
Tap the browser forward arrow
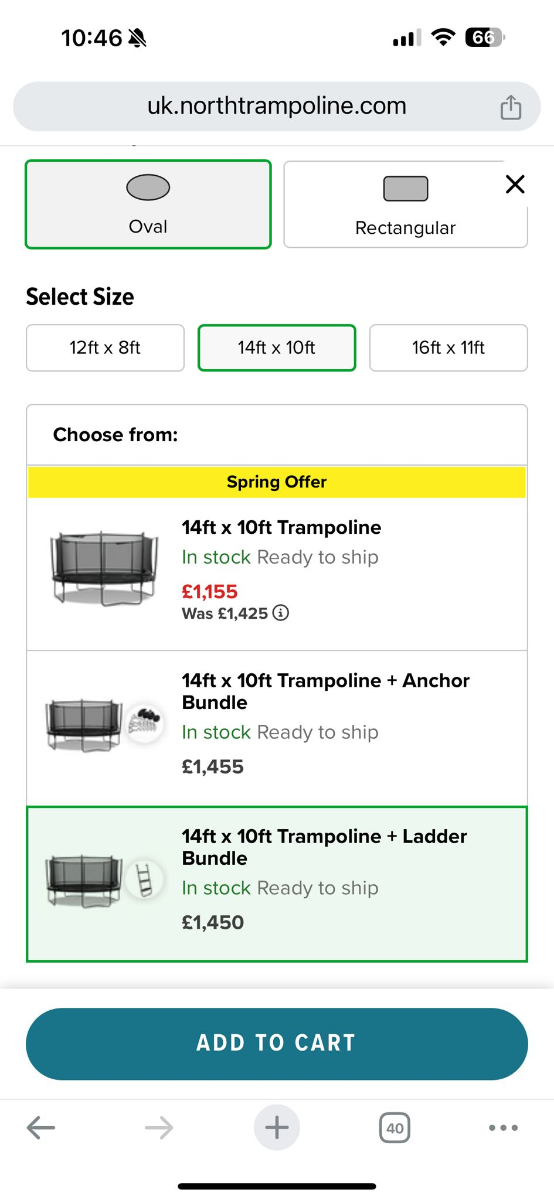(159, 1129)
